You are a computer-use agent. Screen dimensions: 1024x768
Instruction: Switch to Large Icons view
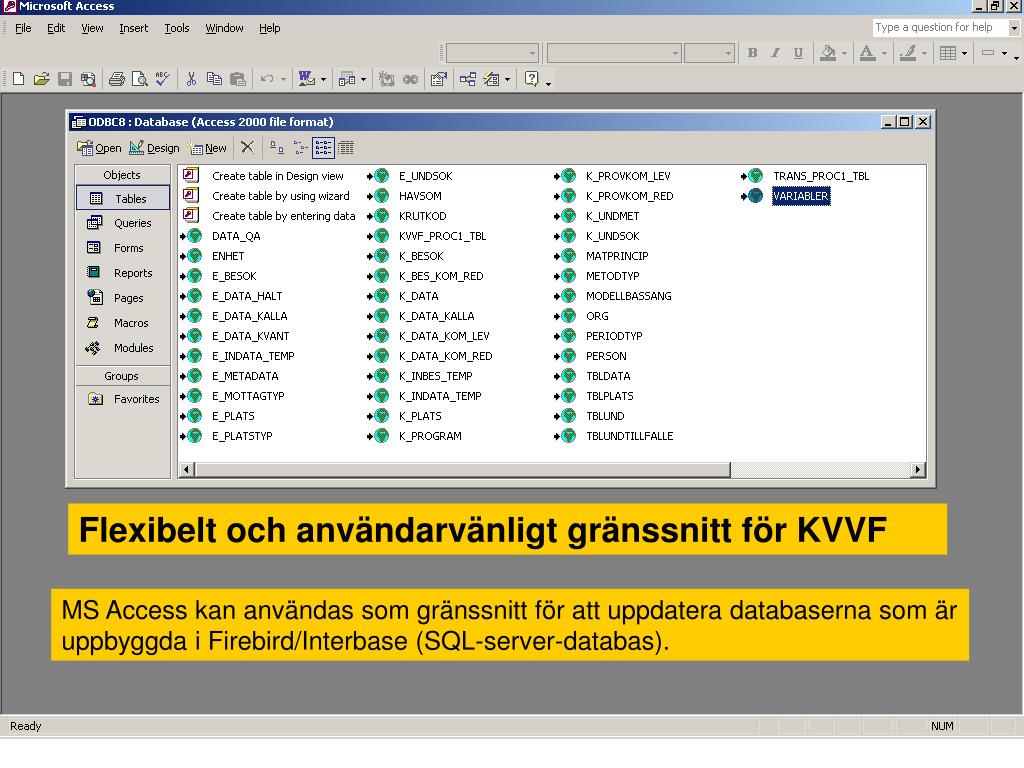click(x=277, y=148)
